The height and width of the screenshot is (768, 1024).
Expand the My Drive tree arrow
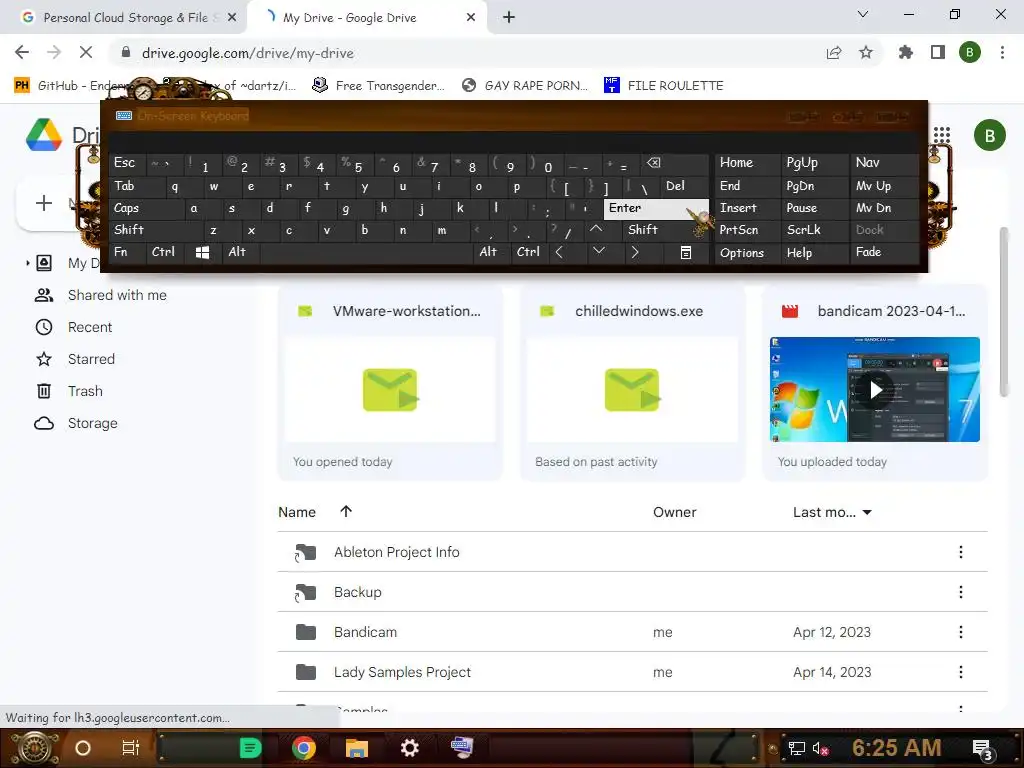27,263
